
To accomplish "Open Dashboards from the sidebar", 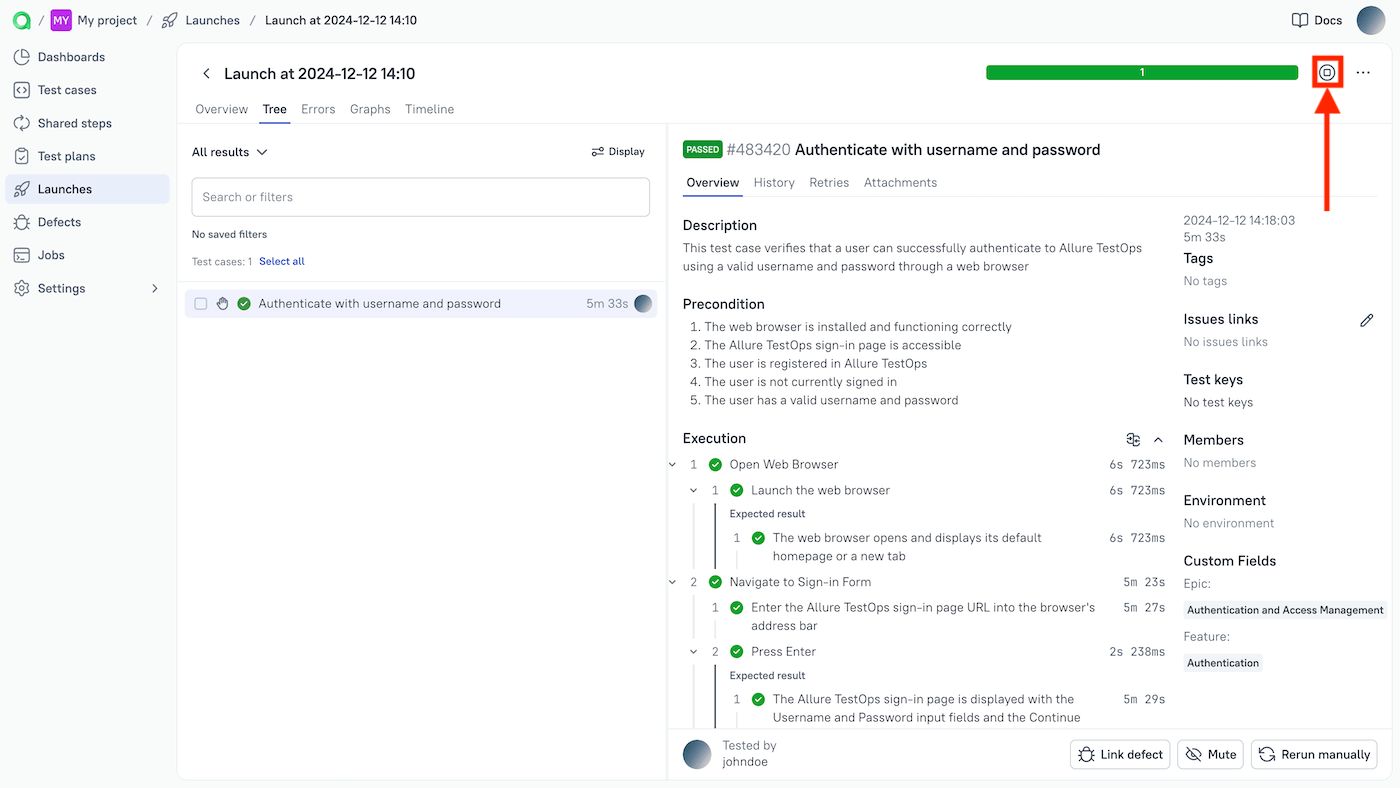I will pyautogui.click(x=71, y=57).
